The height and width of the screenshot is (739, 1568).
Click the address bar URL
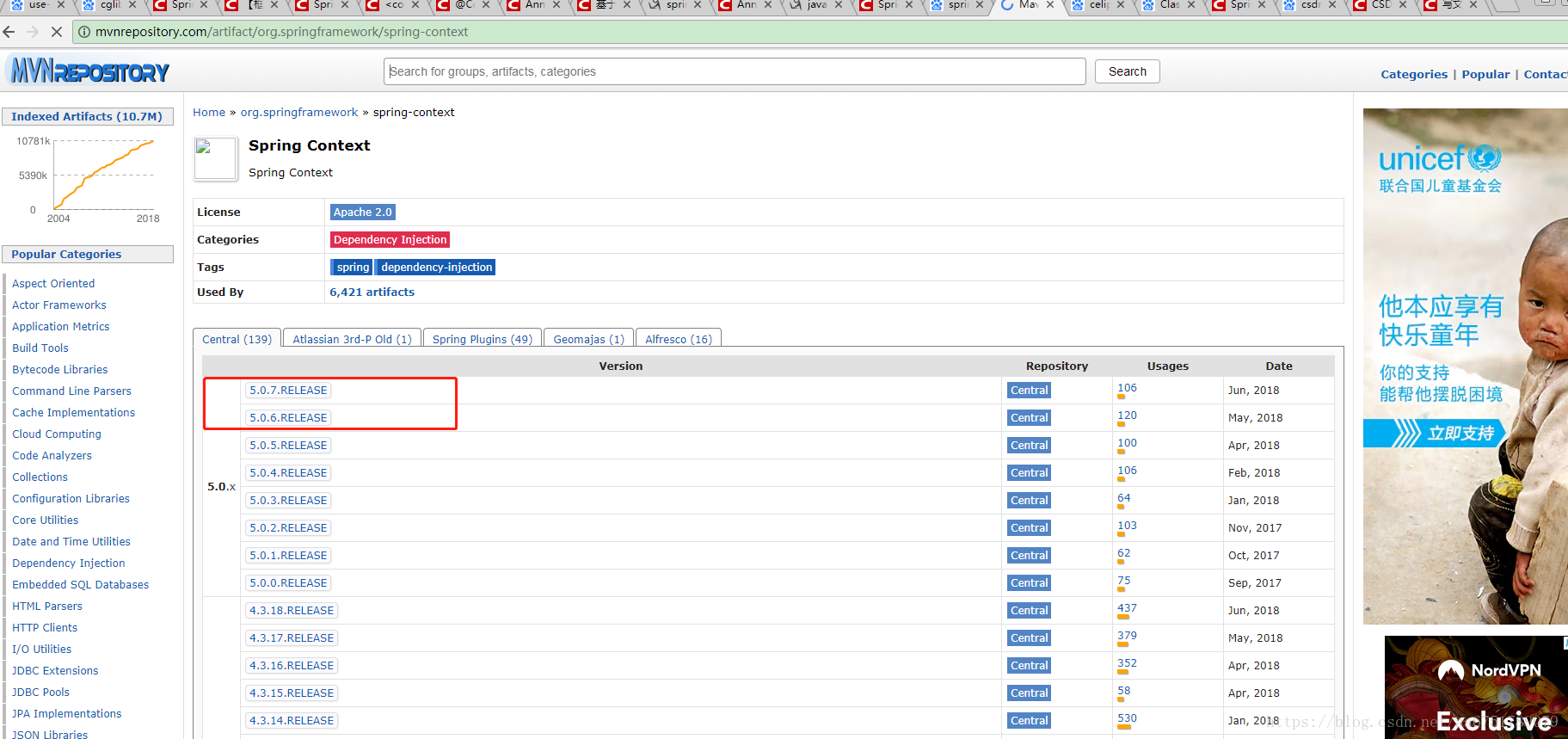tap(281, 32)
